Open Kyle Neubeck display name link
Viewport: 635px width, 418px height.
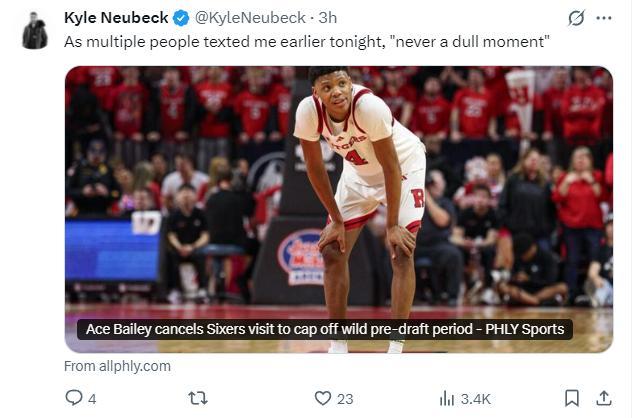click(x=115, y=18)
